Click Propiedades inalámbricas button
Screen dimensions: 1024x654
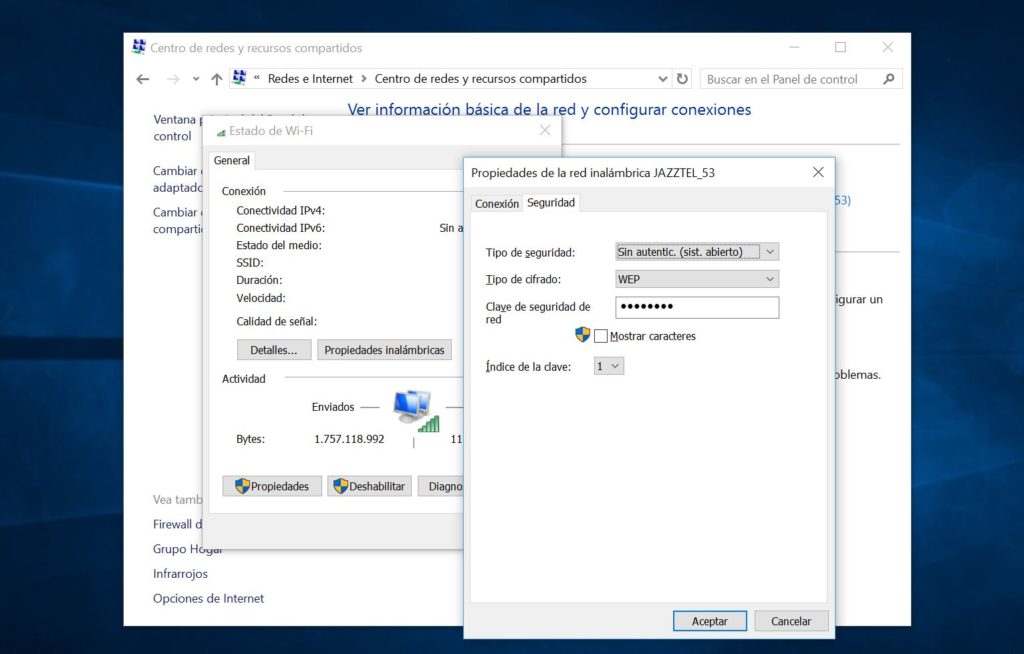[384, 350]
